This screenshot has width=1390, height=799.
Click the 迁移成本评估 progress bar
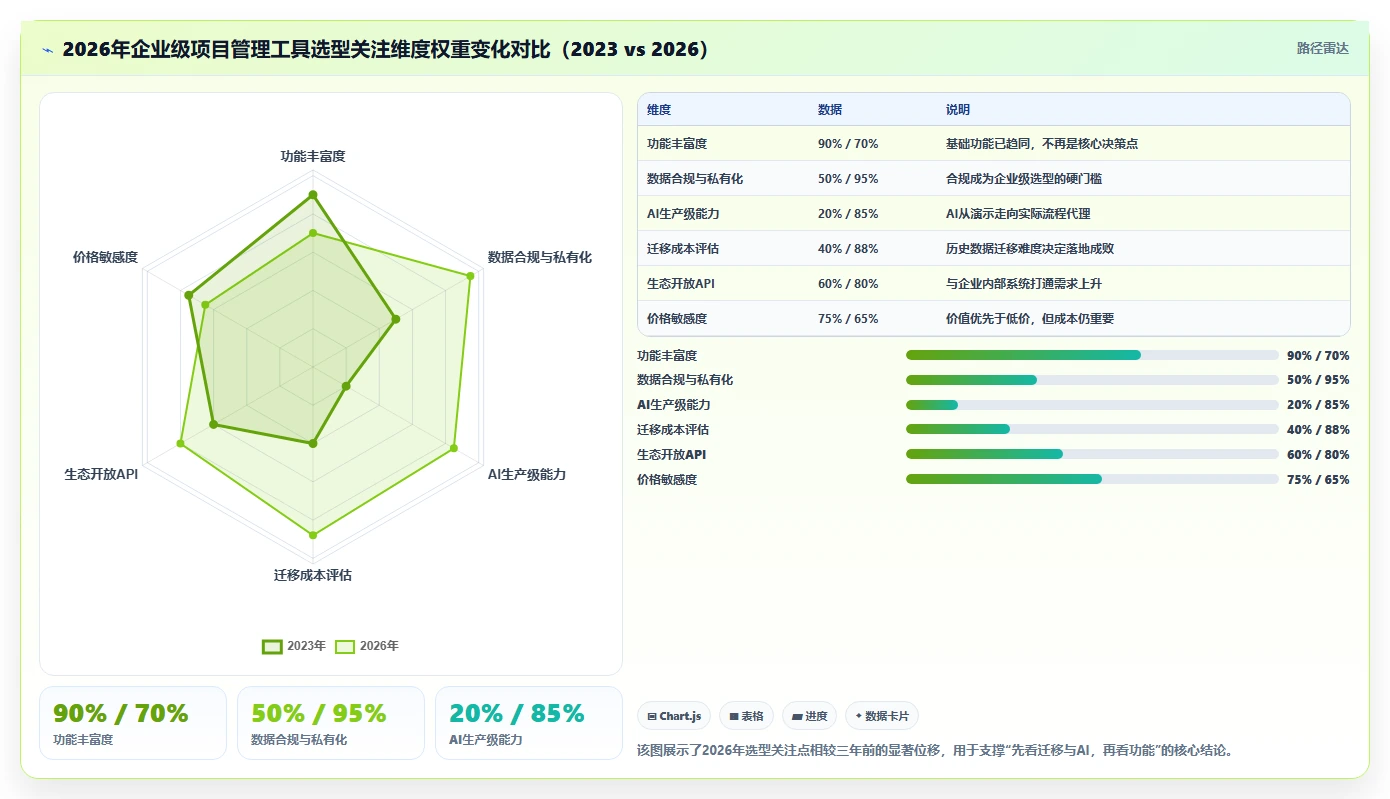[x=1092, y=429]
